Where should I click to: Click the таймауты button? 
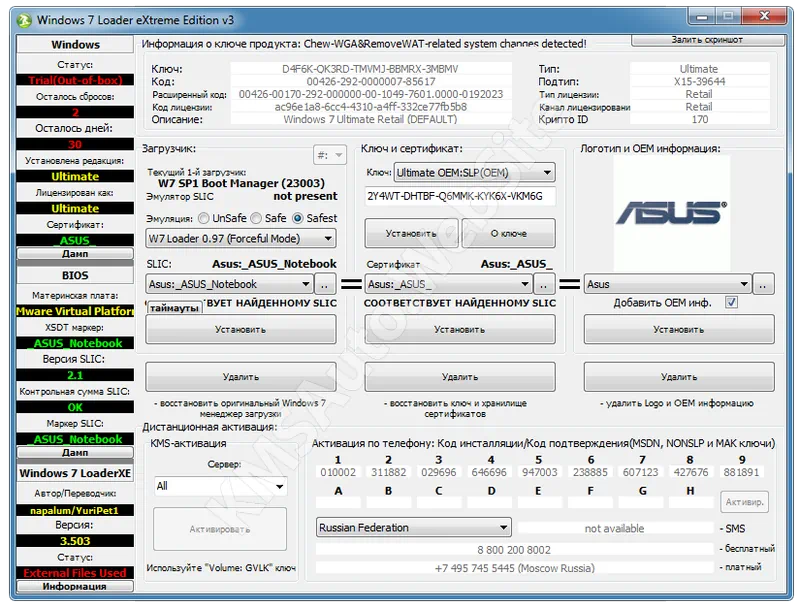click(x=174, y=308)
